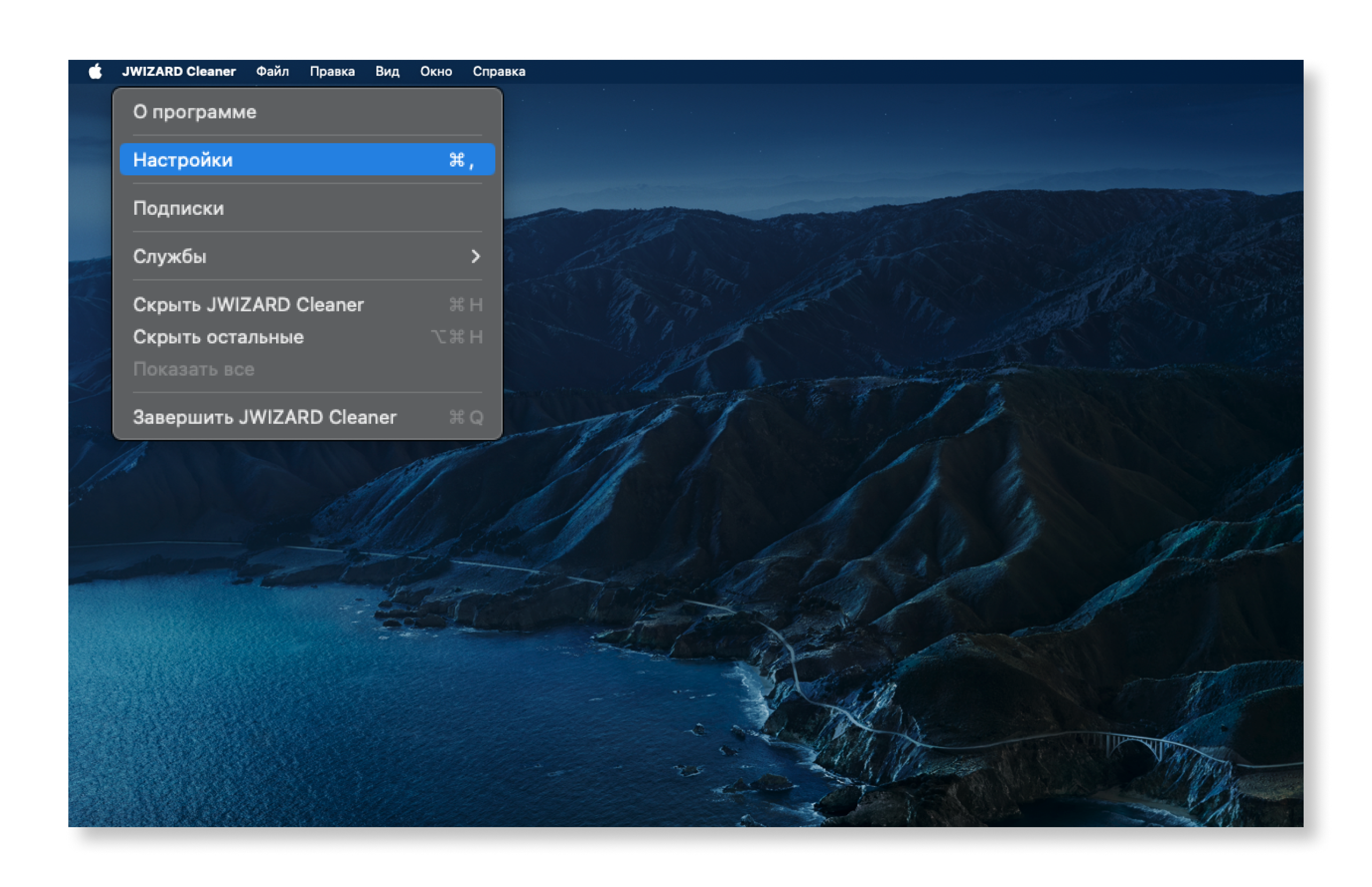Click the JWIZARD Cleaner menu bar item
The height and width of the screenshot is (887, 1372).
(x=178, y=72)
